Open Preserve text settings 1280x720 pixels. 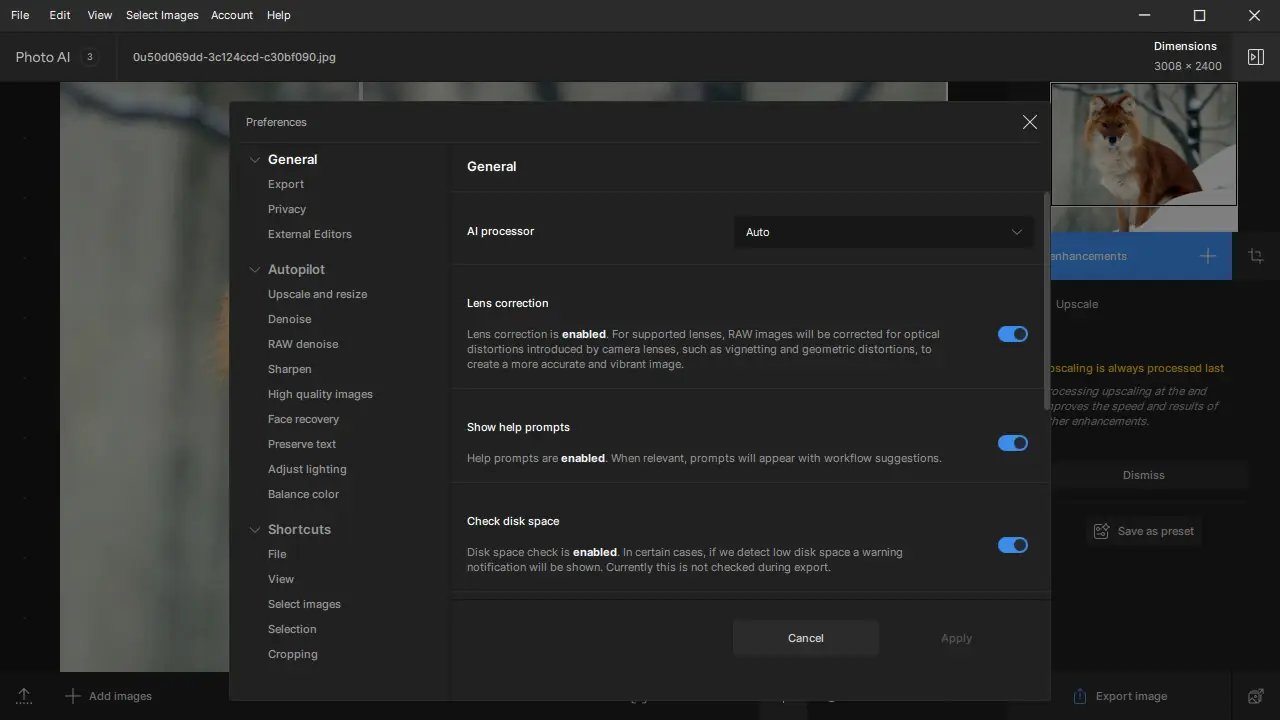tap(302, 444)
